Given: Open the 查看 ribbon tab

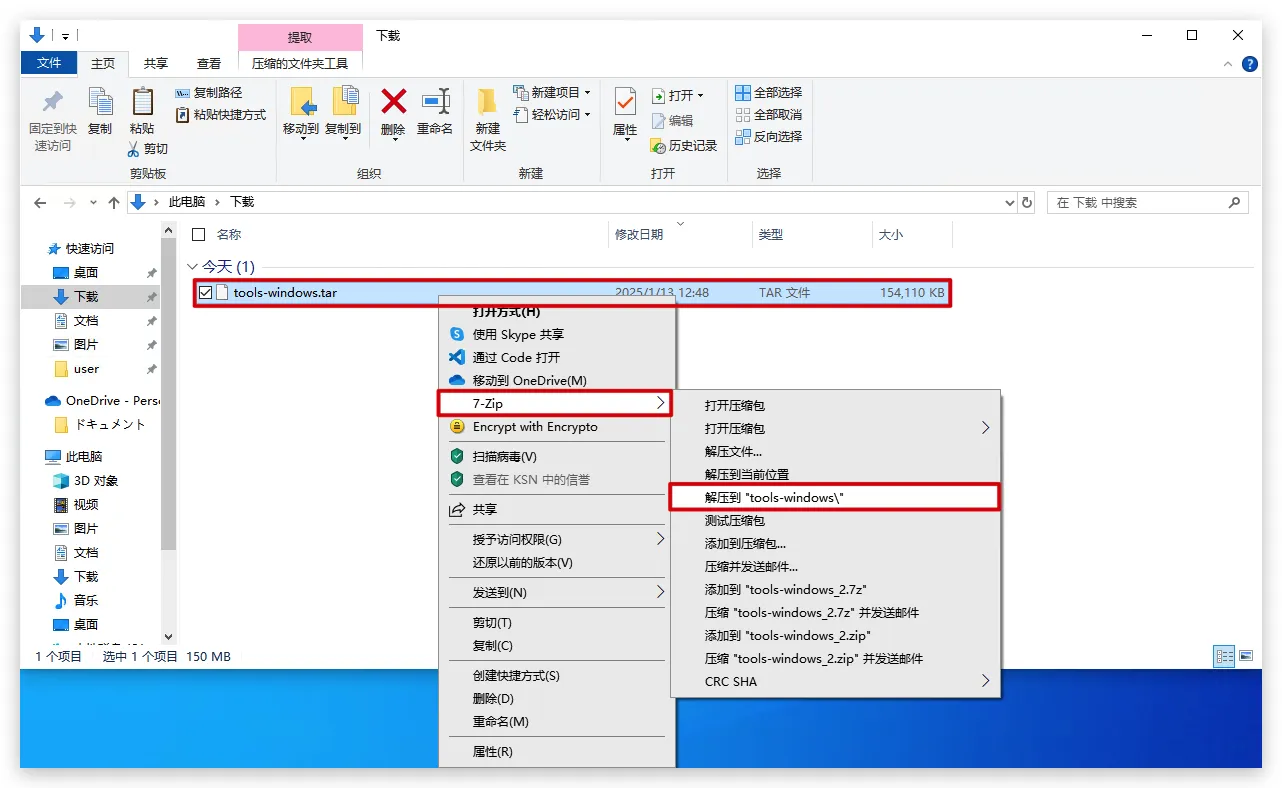Looking at the screenshot, I should [x=208, y=63].
